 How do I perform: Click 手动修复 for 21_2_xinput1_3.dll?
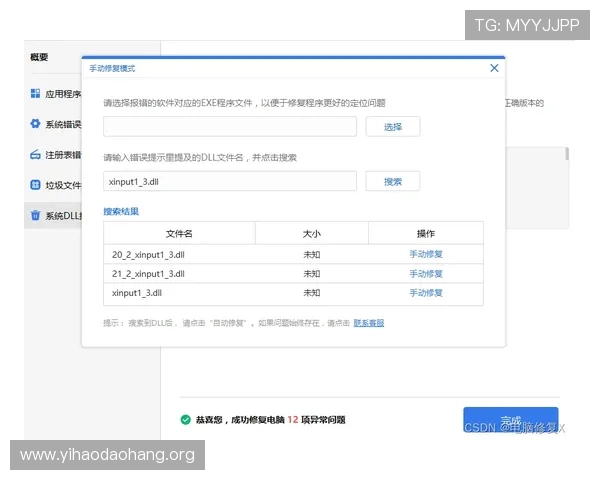pos(426,274)
